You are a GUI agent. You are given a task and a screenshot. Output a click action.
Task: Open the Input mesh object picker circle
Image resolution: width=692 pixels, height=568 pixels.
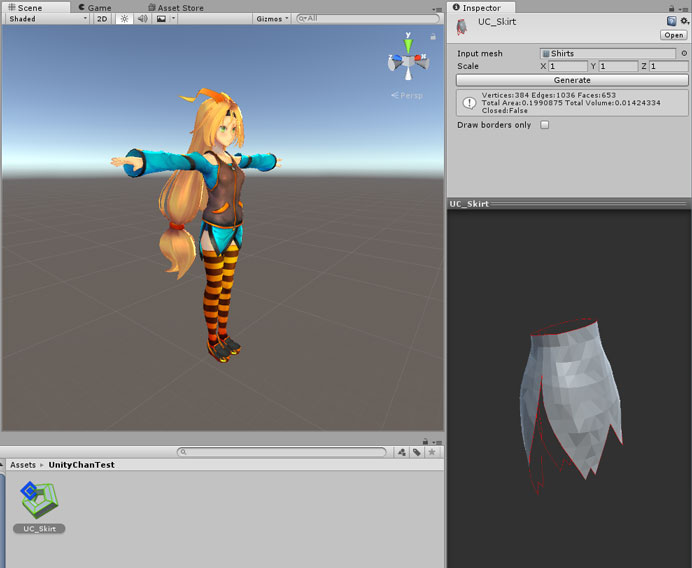point(684,53)
